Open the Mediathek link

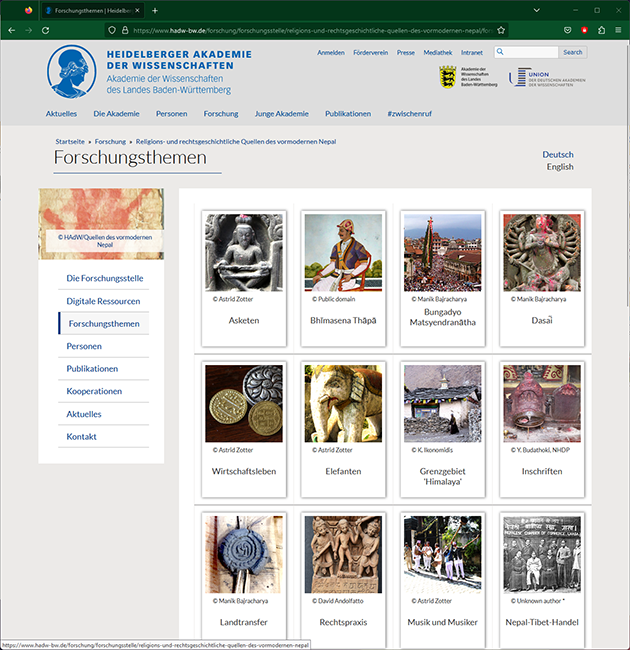(x=438, y=53)
